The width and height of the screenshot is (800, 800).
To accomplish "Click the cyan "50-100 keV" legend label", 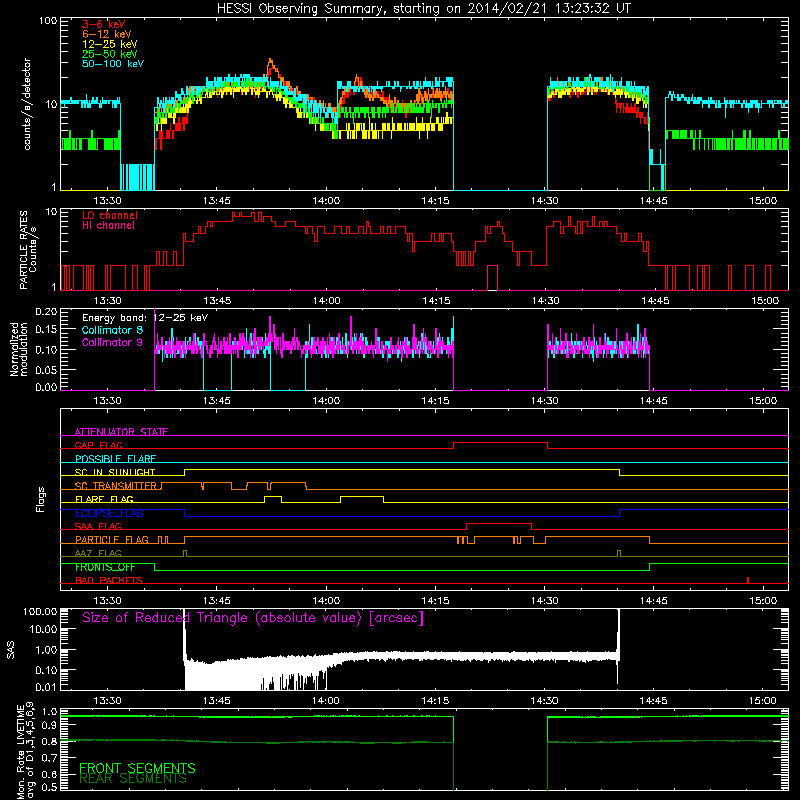I will (x=113, y=64).
